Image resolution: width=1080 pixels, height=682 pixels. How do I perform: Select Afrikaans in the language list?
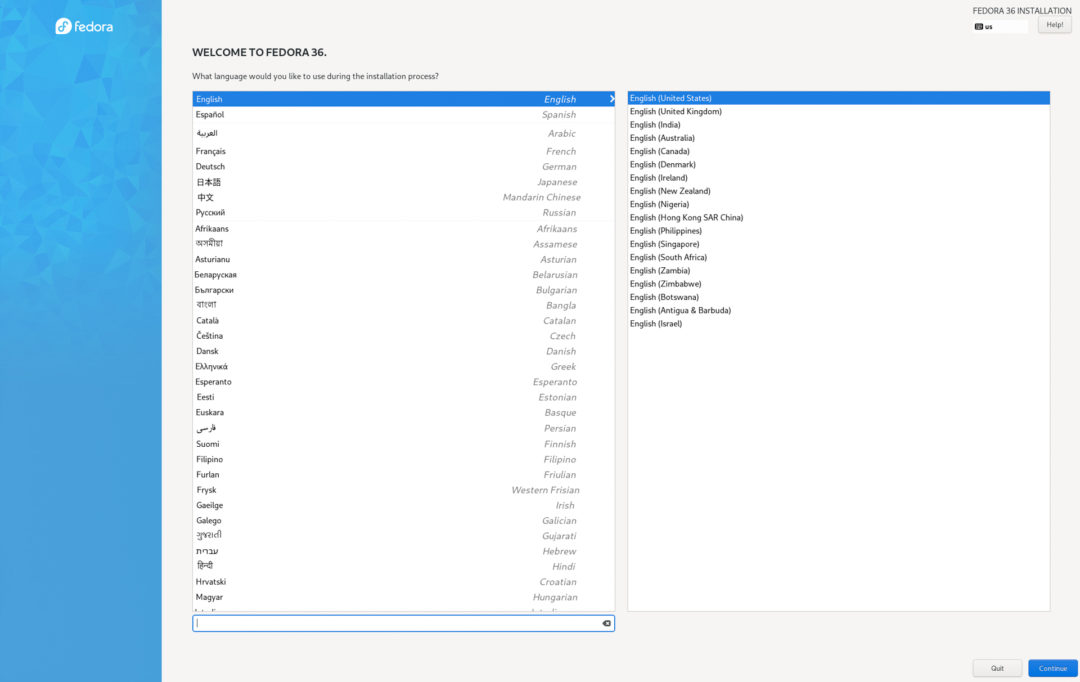[x=404, y=229]
